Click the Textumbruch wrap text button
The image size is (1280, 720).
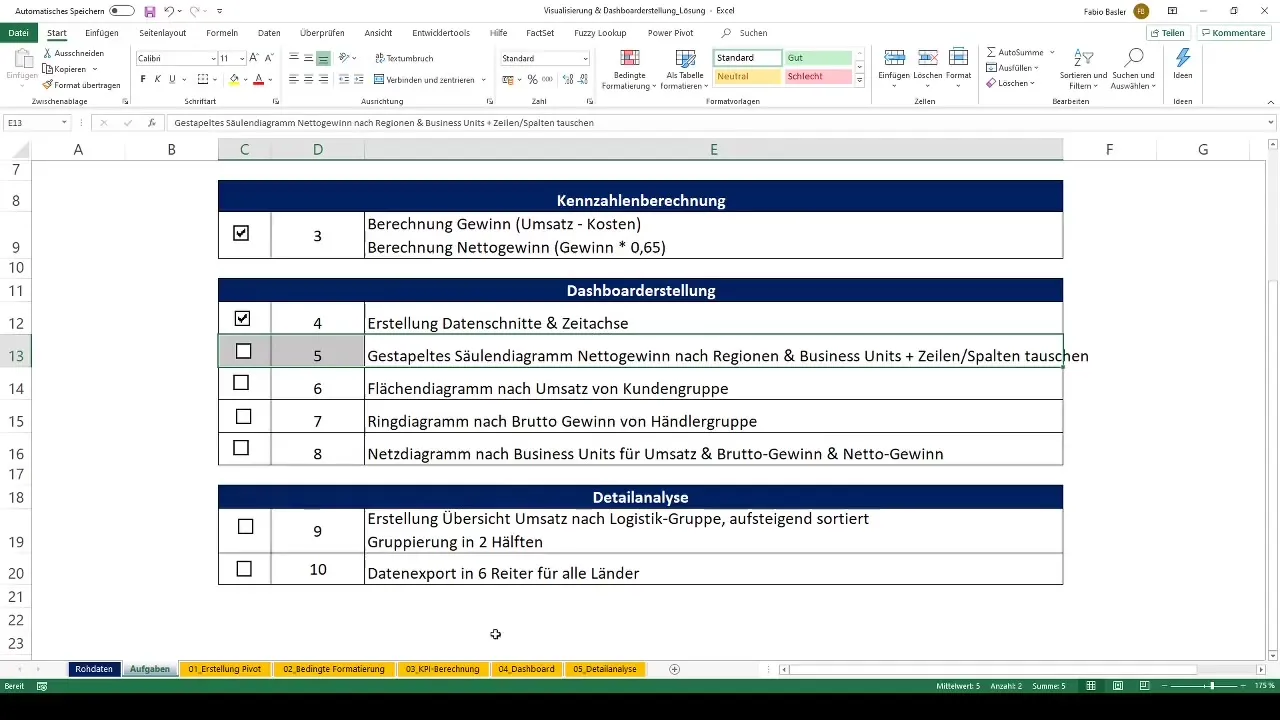[x=403, y=58]
